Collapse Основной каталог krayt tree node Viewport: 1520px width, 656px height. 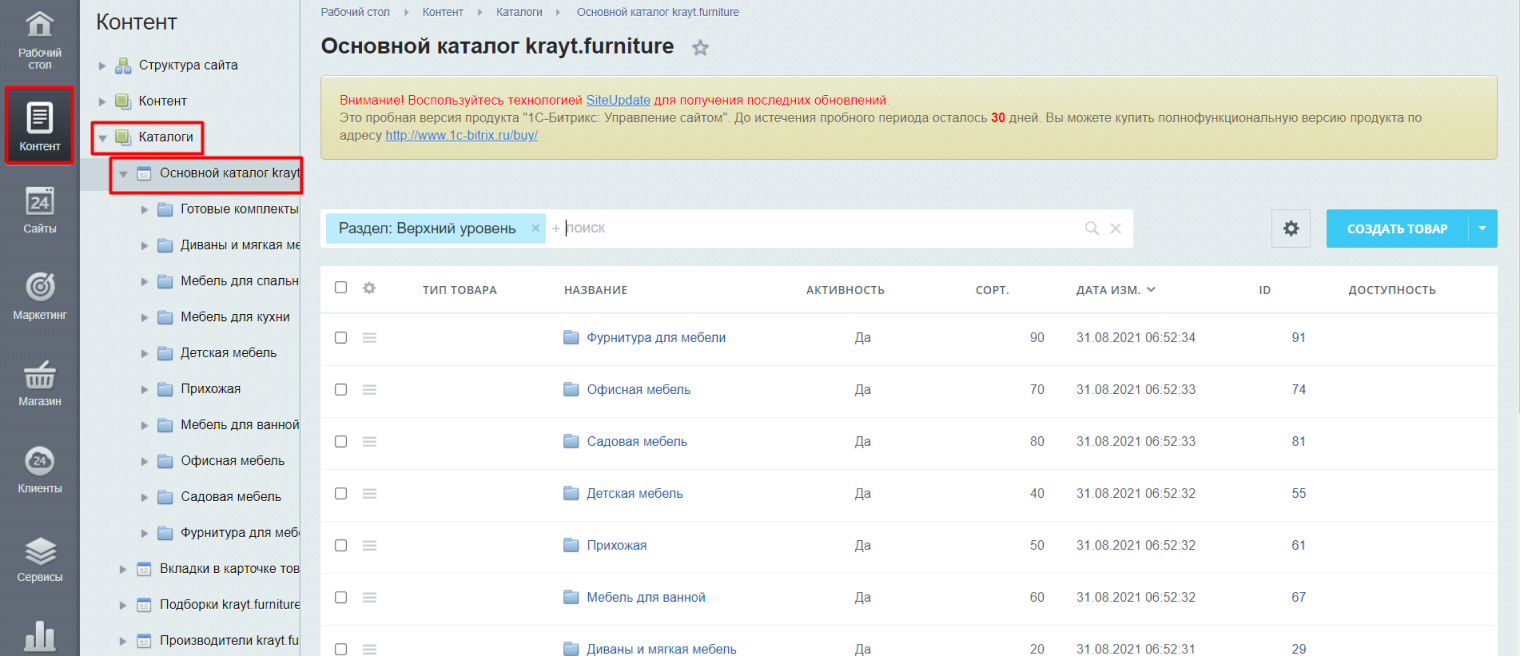tap(123, 174)
